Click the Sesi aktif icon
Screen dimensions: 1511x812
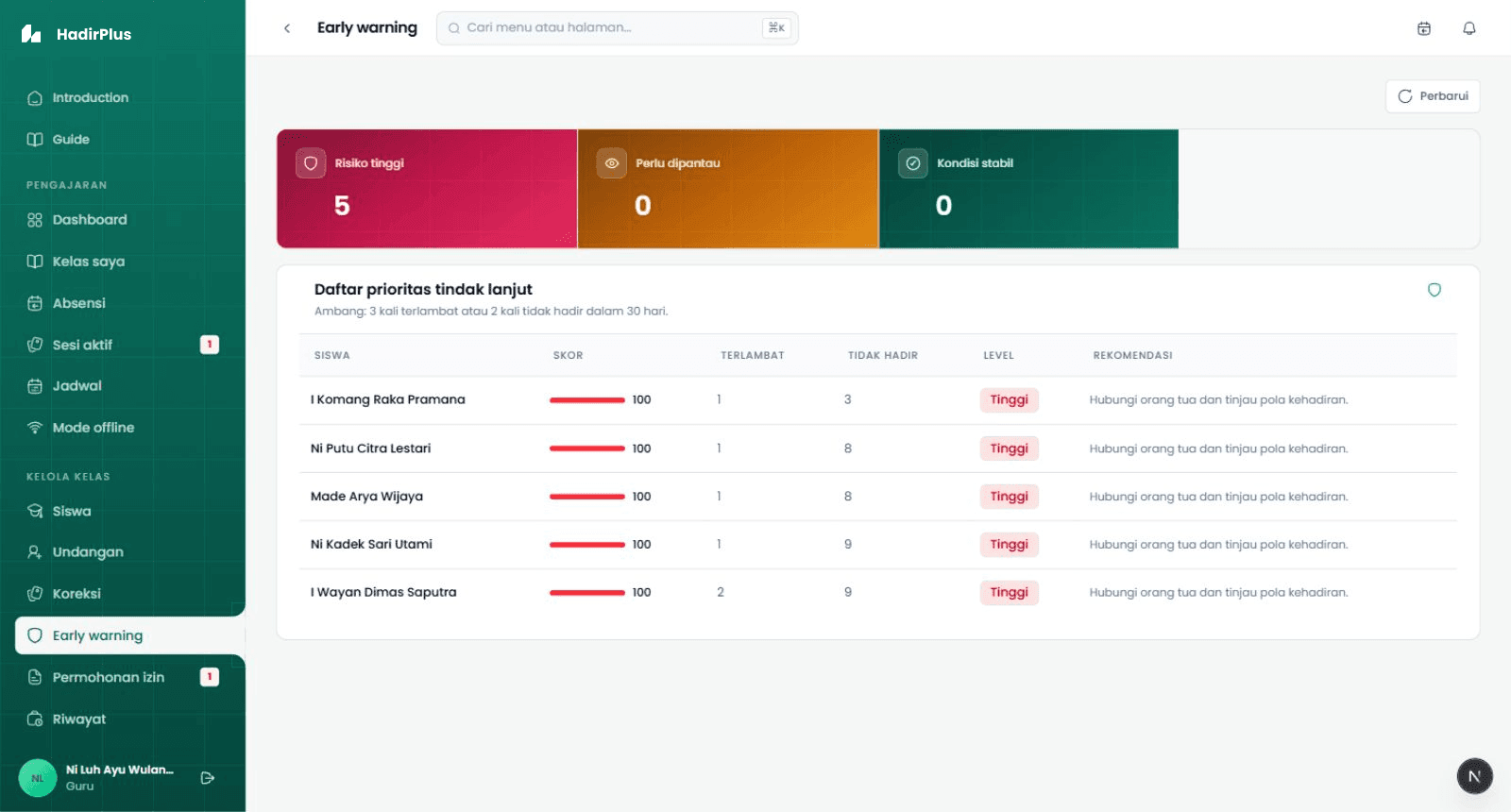click(35, 345)
